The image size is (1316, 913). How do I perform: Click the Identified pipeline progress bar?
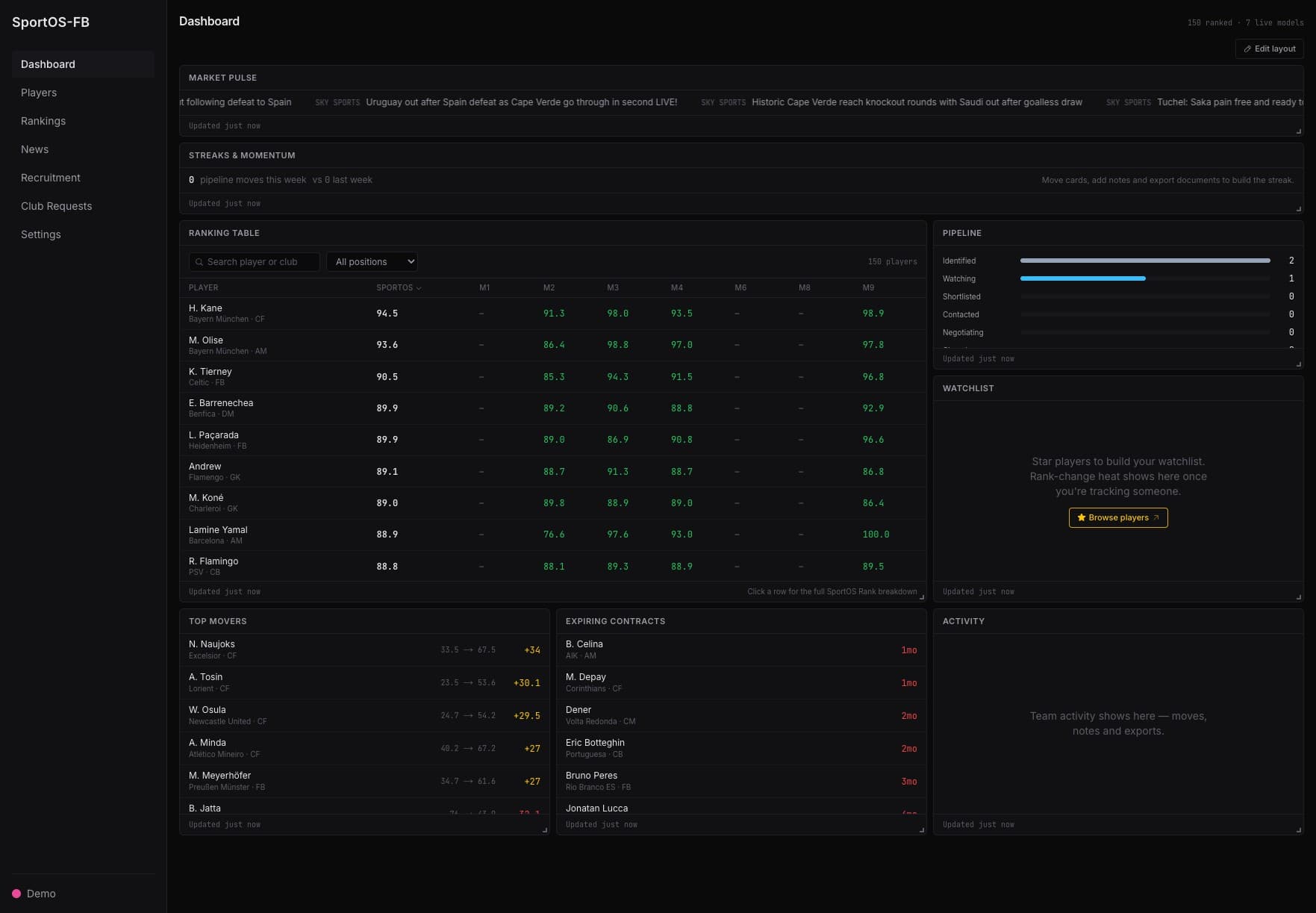pyautogui.click(x=1145, y=261)
